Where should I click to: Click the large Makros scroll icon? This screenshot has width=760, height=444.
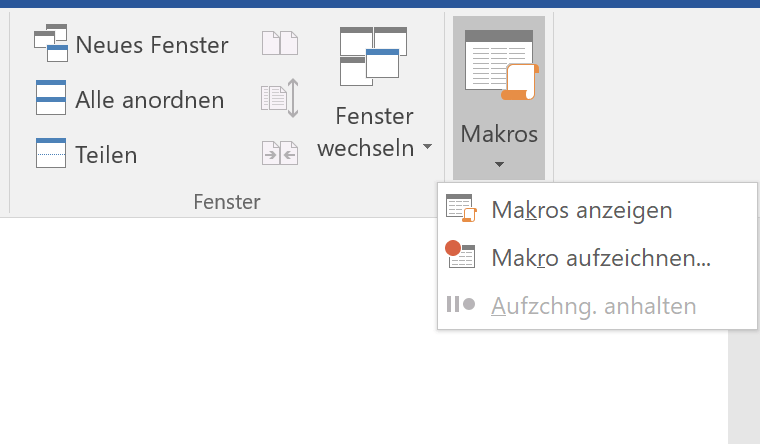click(x=500, y=65)
